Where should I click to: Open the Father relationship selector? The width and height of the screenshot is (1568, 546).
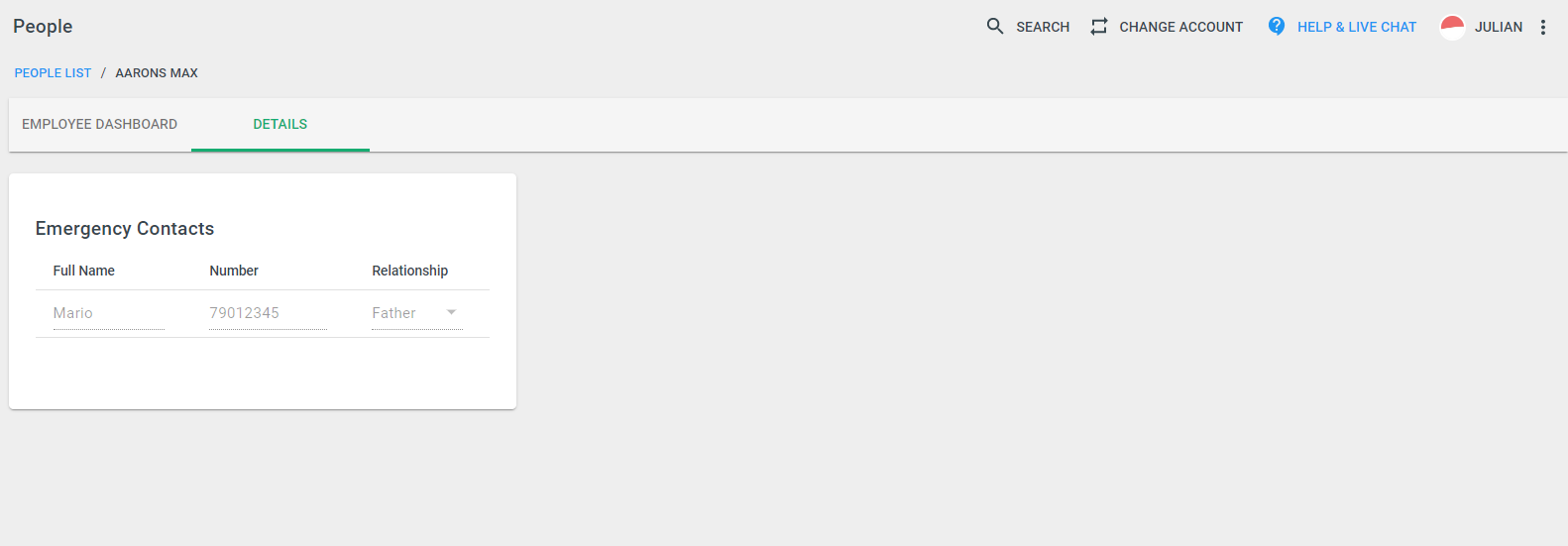point(416,313)
